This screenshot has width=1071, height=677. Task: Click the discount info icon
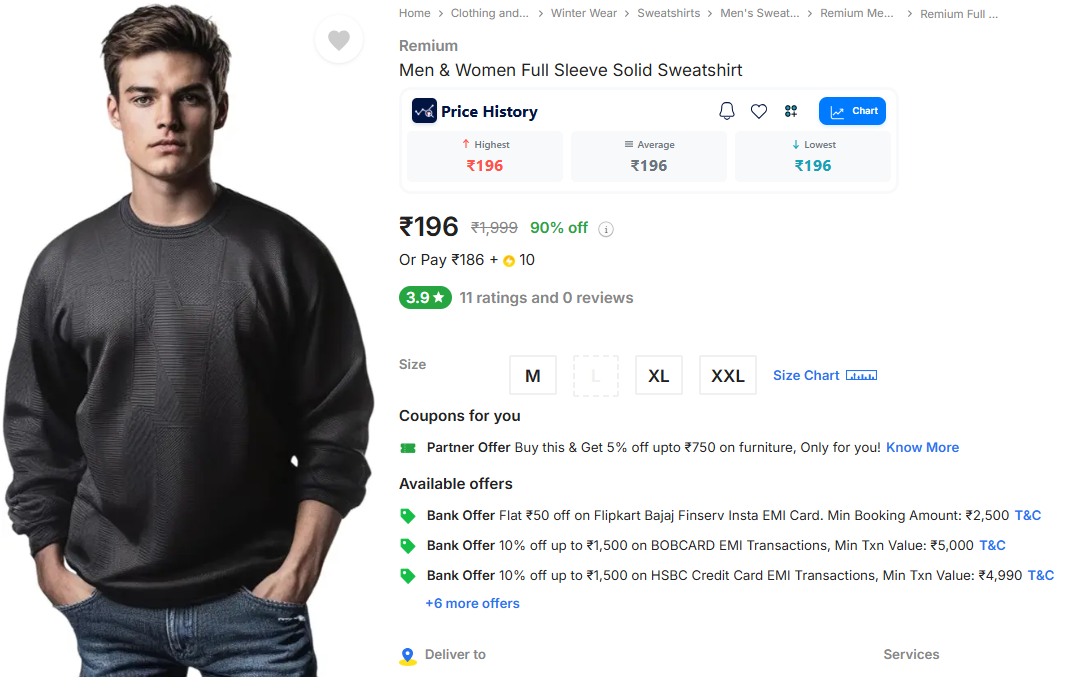click(x=606, y=229)
